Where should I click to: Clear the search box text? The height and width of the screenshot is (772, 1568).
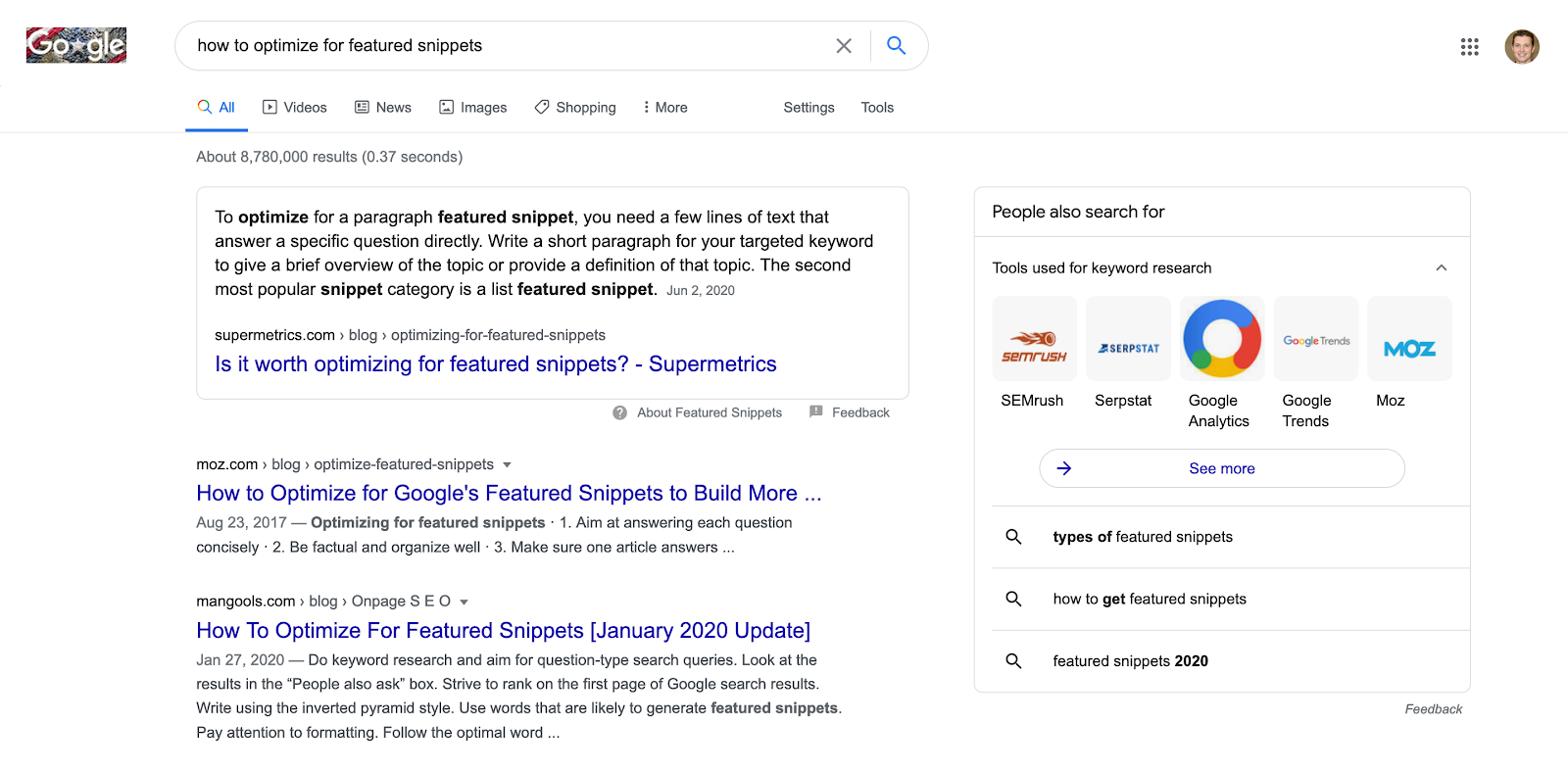(x=843, y=46)
